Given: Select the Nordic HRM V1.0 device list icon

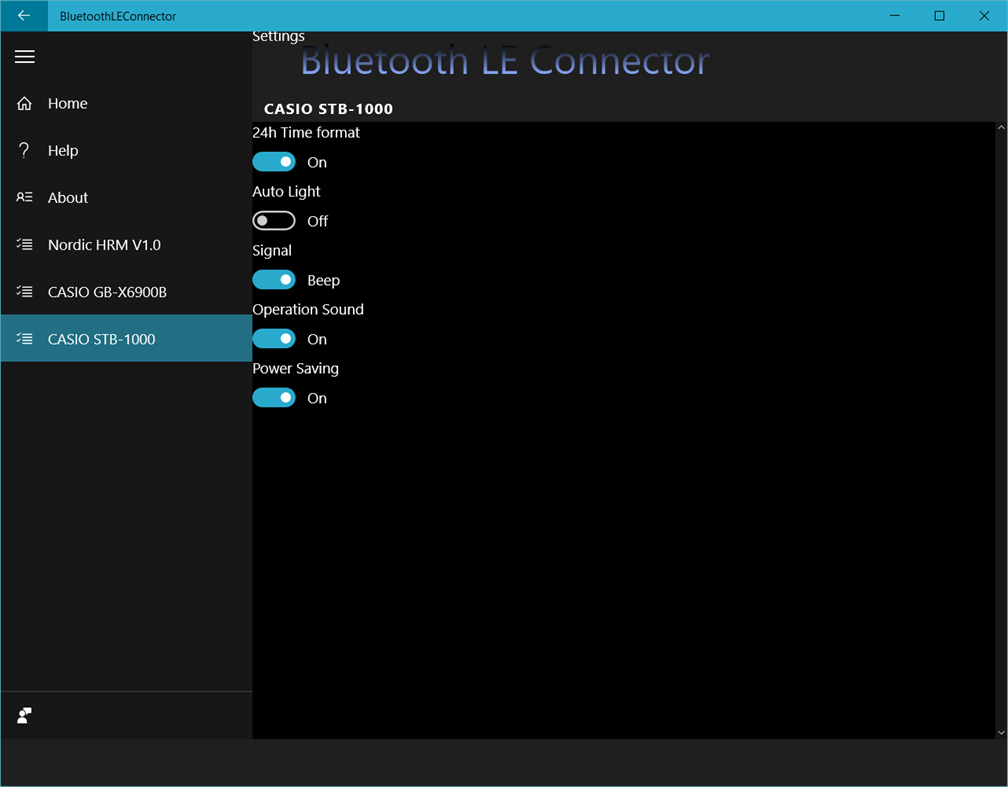Looking at the screenshot, I should (24, 244).
